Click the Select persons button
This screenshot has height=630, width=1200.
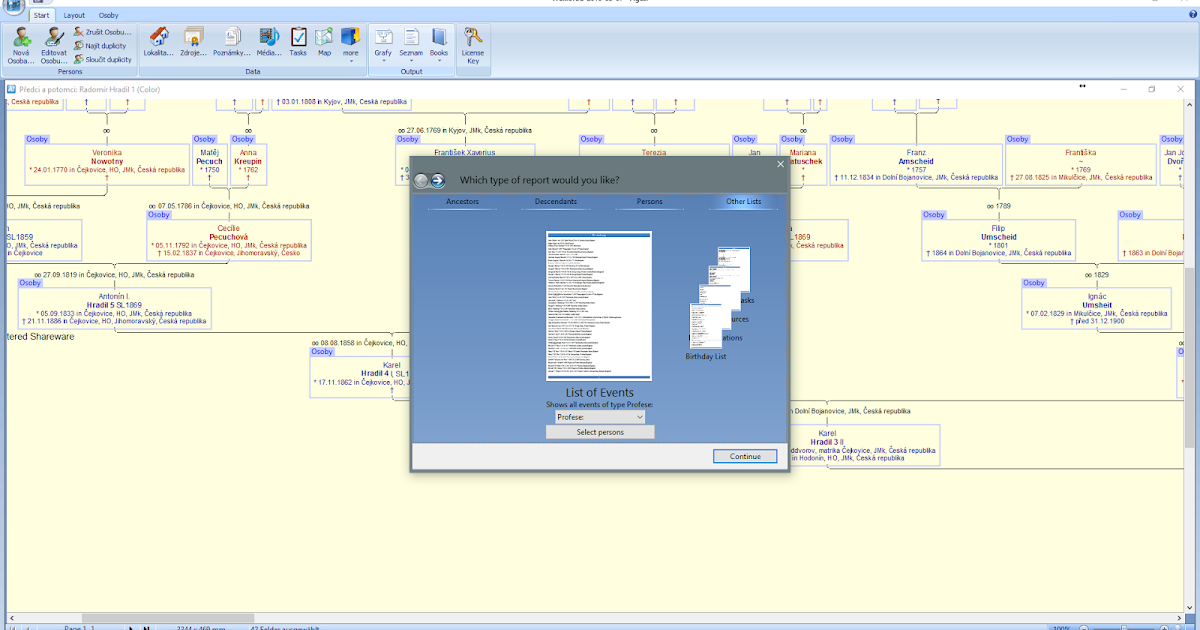[x=599, y=431]
